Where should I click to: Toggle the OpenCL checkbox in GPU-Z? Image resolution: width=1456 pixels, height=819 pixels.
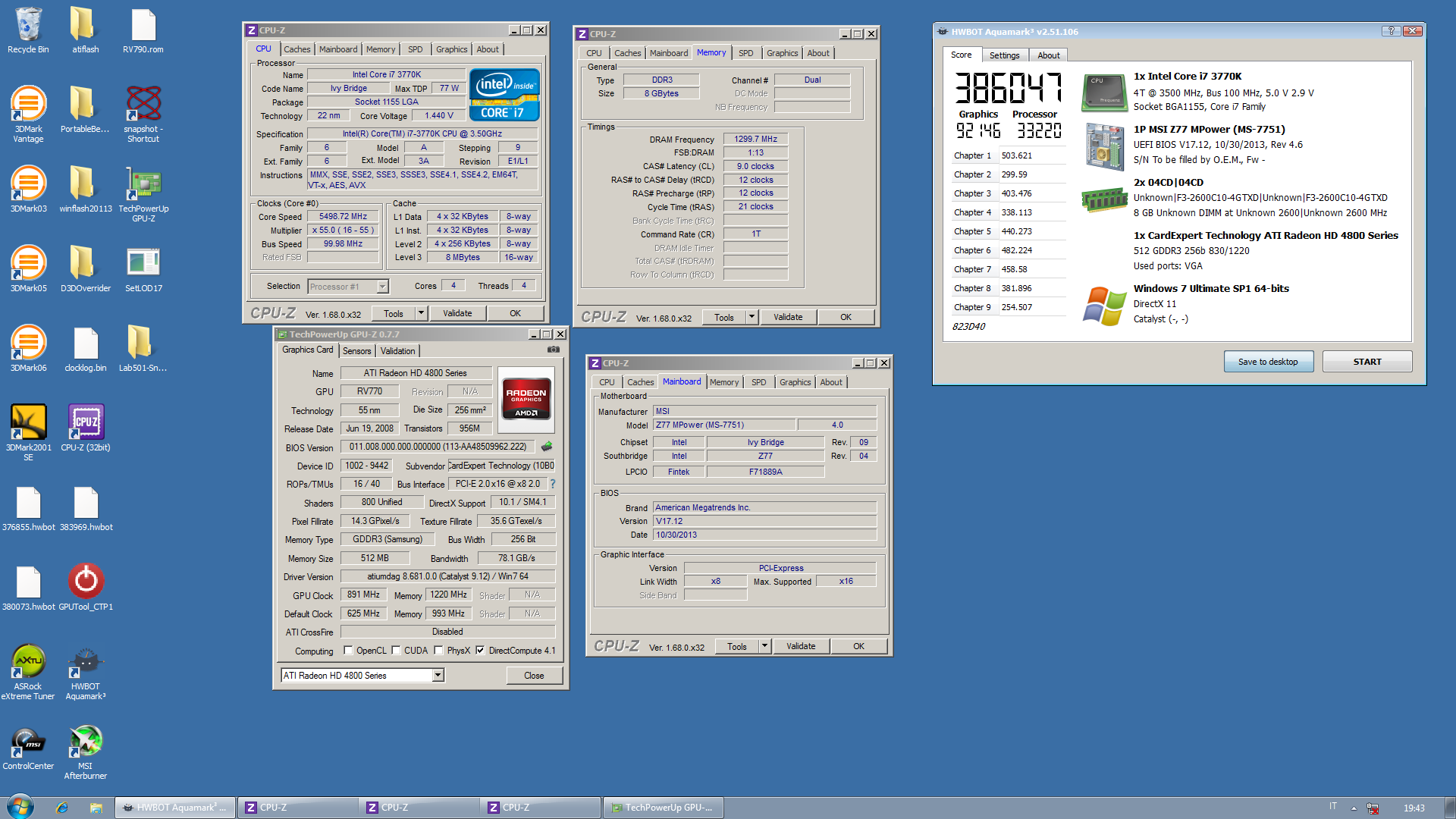pyautogui.click(x=348, y=651)
